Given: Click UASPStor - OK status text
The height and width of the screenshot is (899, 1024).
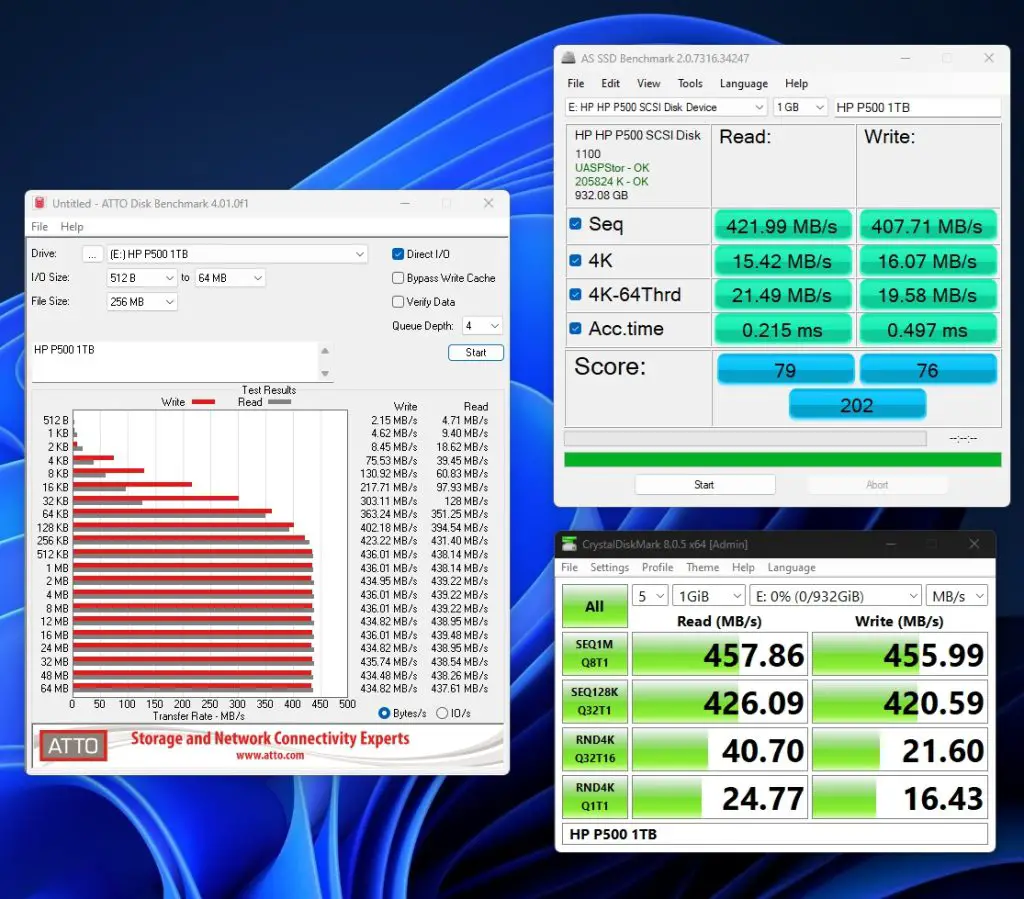Looking at the screenshot, I should click(611, 168).
